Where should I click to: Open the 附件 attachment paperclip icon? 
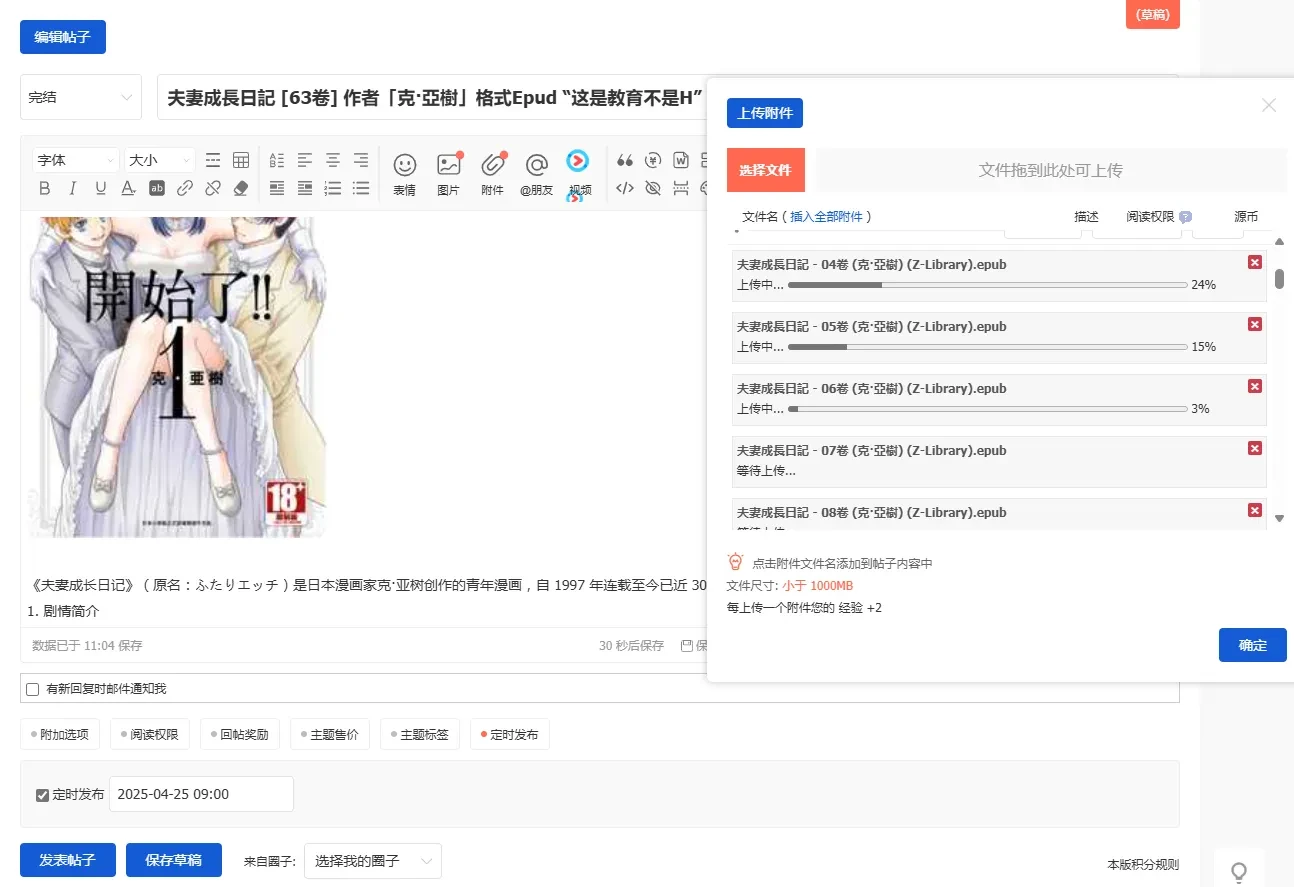[x=492, y=173]
